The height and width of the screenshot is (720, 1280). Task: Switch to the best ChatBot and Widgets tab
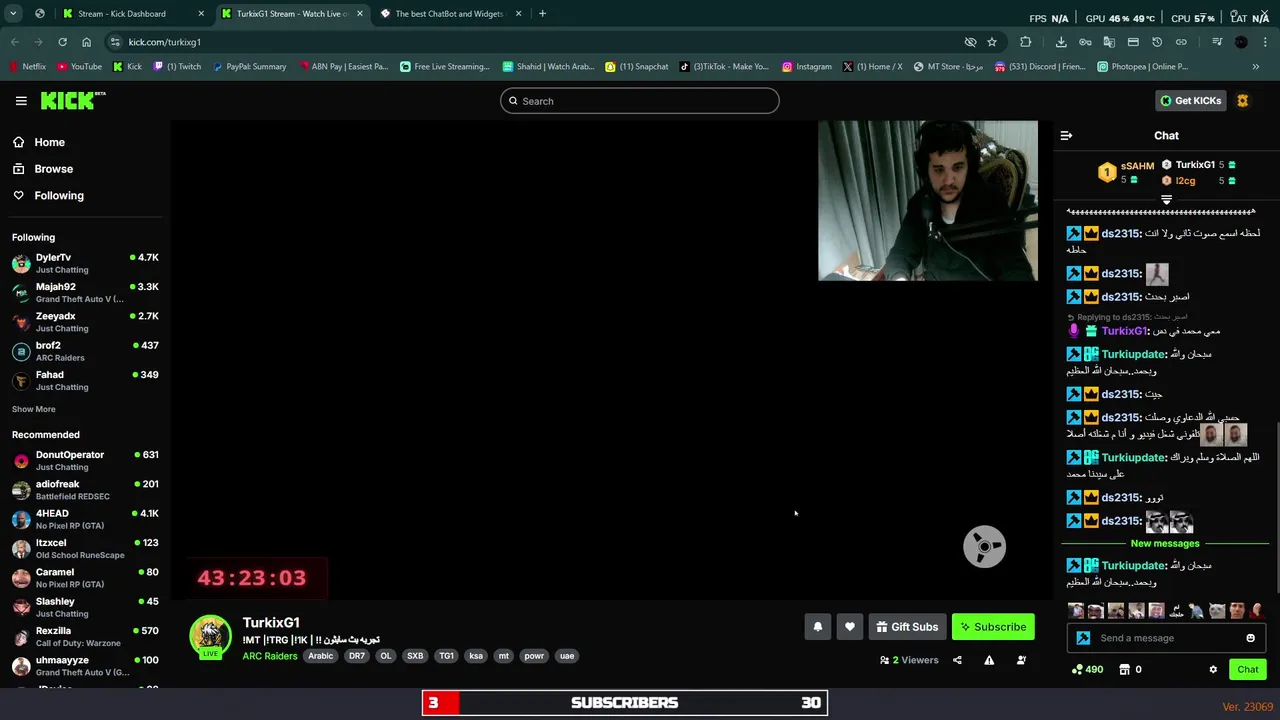click(449, 14)
